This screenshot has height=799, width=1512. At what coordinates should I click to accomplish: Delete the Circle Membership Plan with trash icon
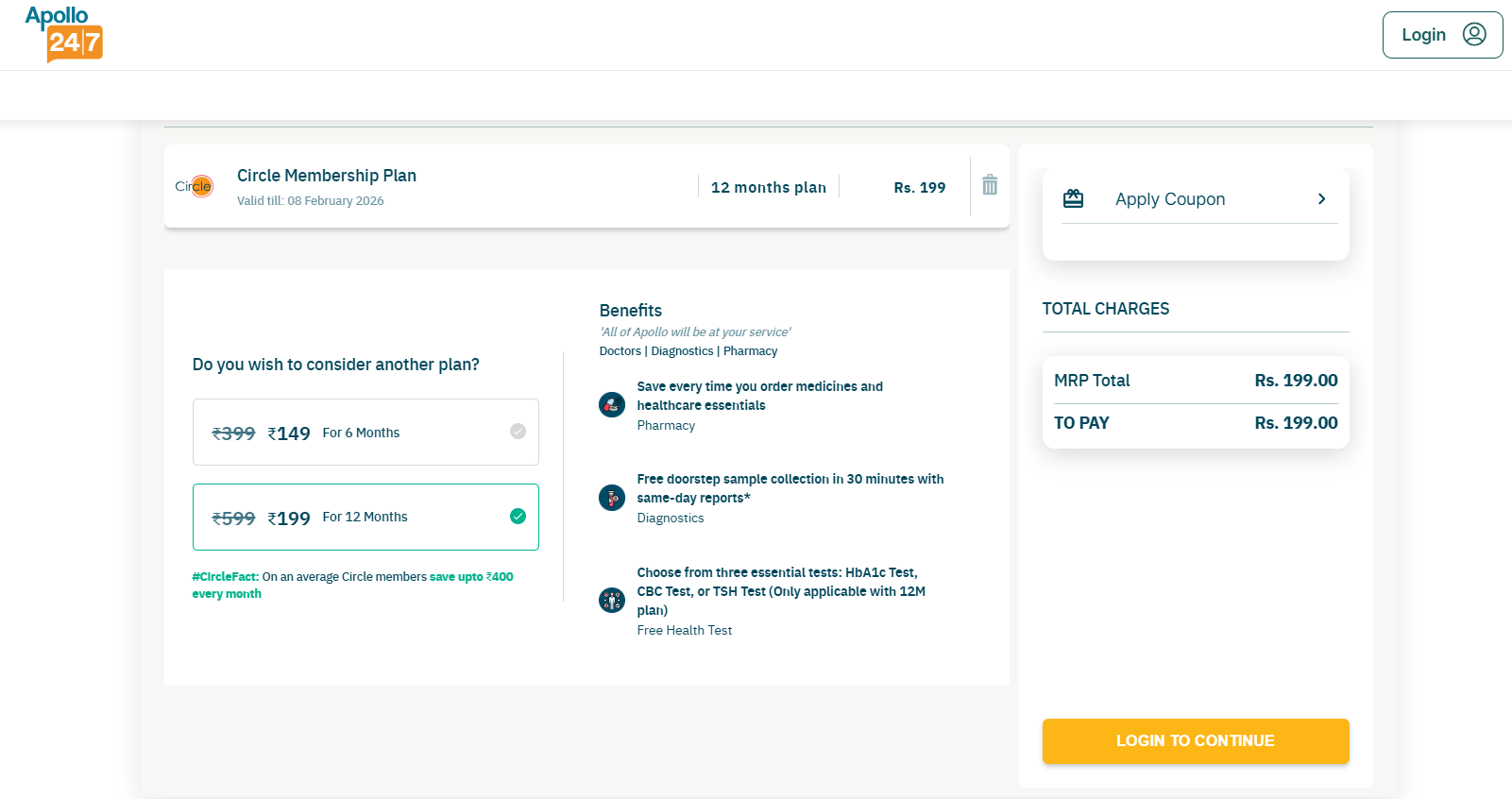click(990, 185)
